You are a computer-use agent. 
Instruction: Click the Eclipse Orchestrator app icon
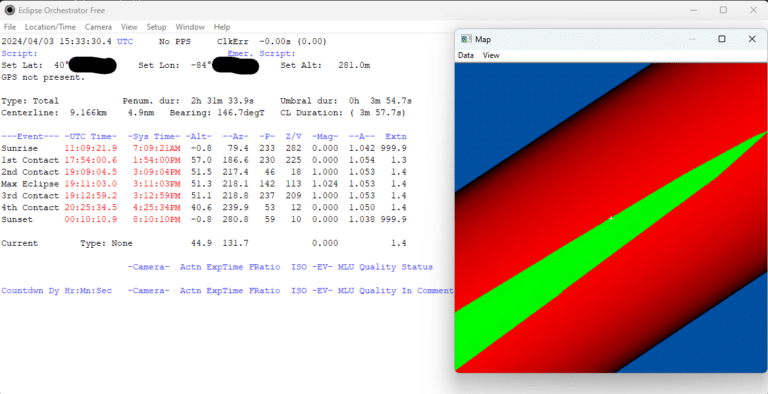point(10,10)
